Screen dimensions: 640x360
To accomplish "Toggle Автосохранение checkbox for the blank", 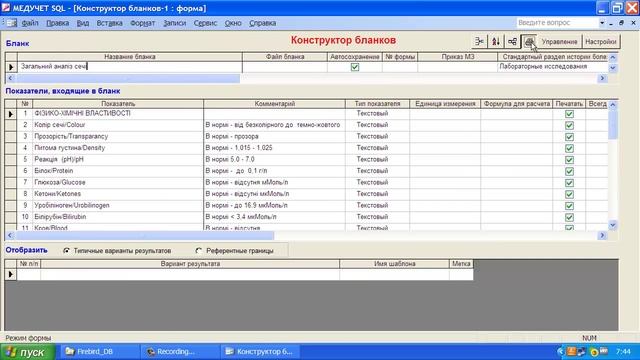I will point(355,67).
